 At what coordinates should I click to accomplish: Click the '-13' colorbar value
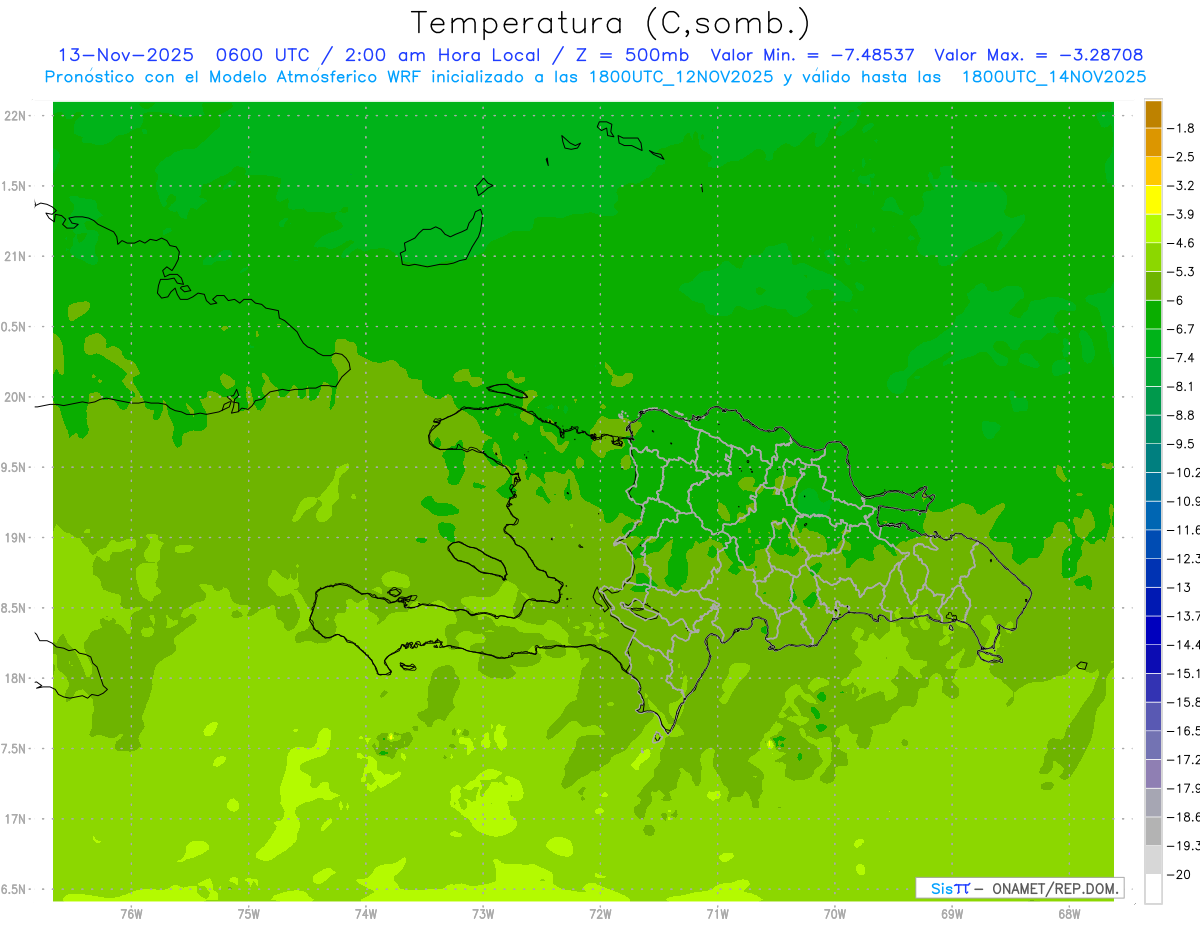(1182, 587)
